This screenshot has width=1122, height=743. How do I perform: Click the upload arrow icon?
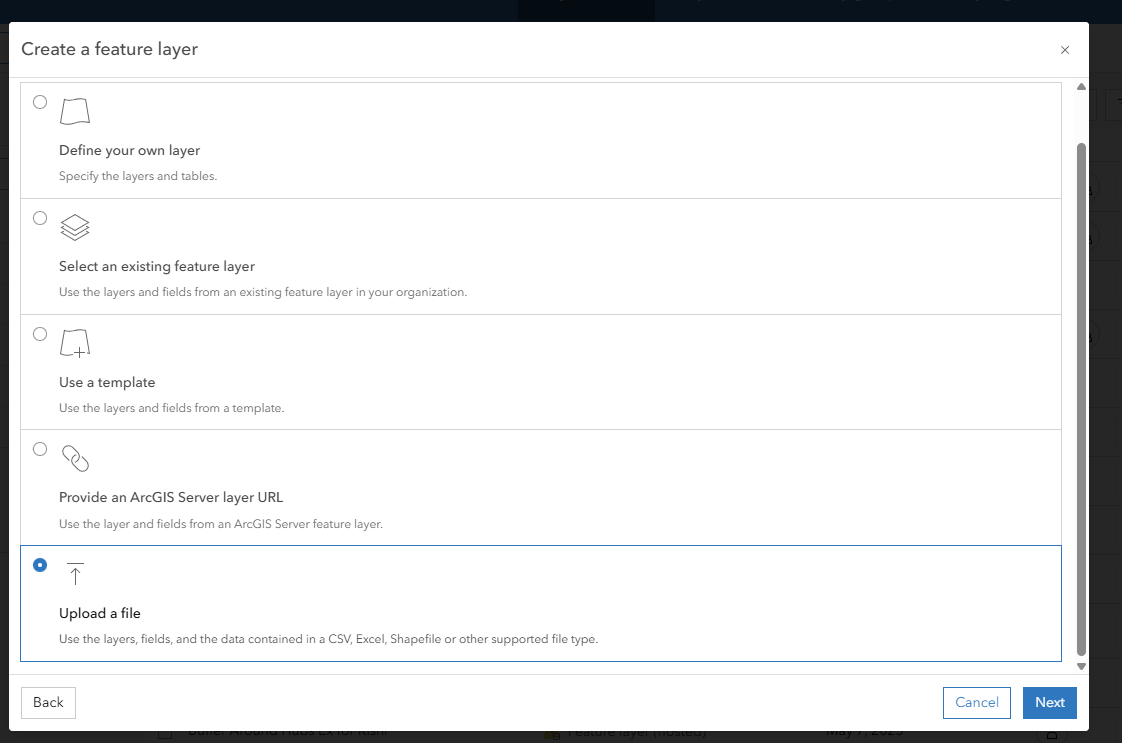[x=75, y=573]
